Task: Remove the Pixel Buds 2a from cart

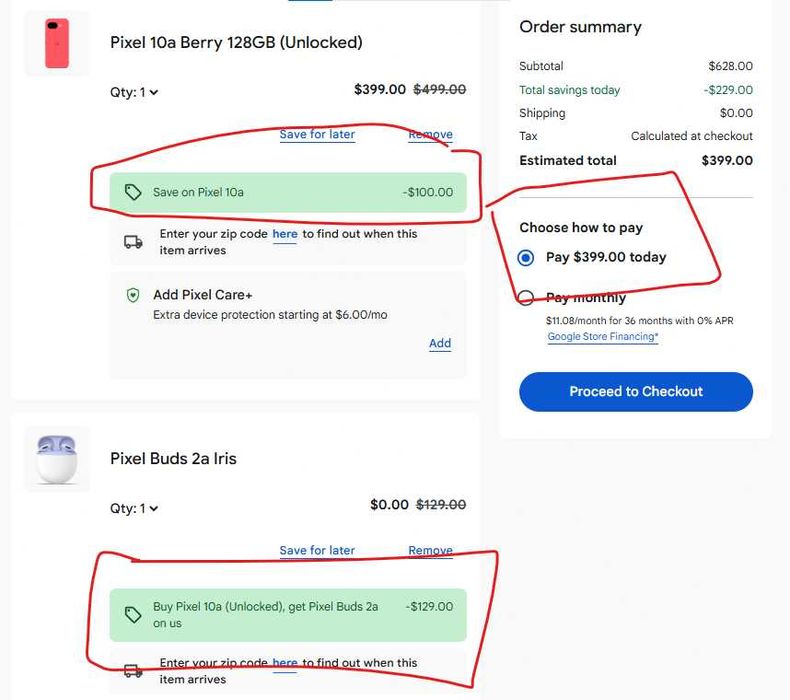Action: tap(430, 551)
